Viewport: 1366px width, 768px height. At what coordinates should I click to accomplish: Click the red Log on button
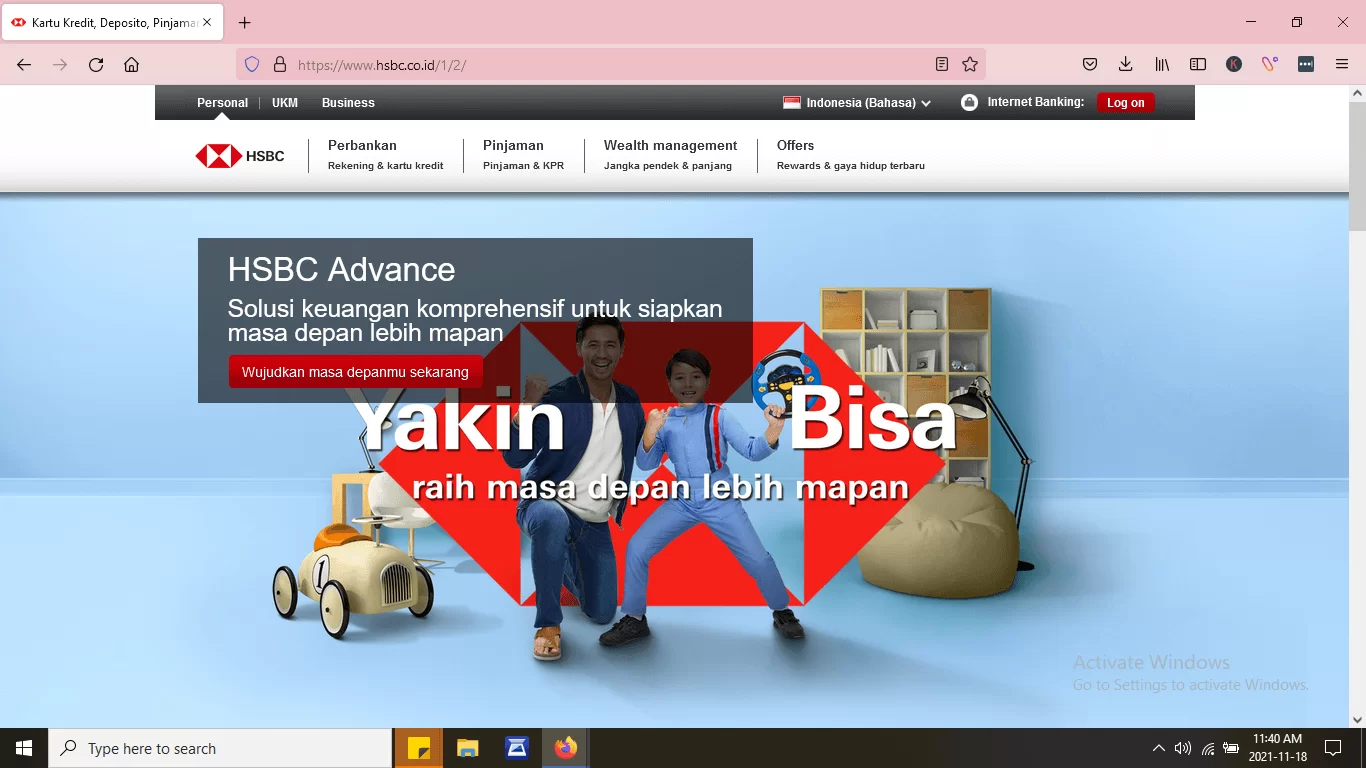(x=1125, y=103)
